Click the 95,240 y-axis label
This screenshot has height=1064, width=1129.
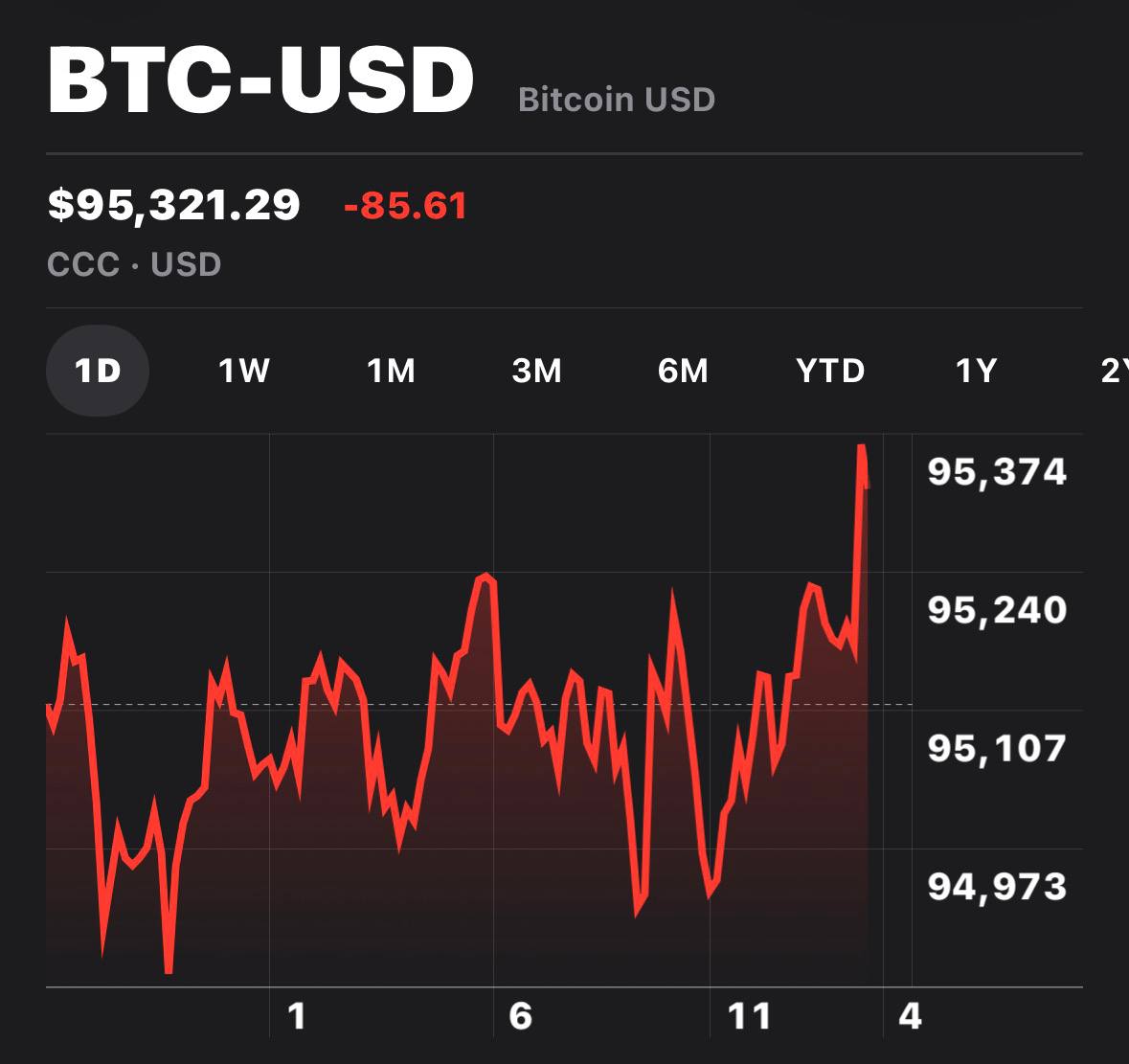tap(997, 609)
